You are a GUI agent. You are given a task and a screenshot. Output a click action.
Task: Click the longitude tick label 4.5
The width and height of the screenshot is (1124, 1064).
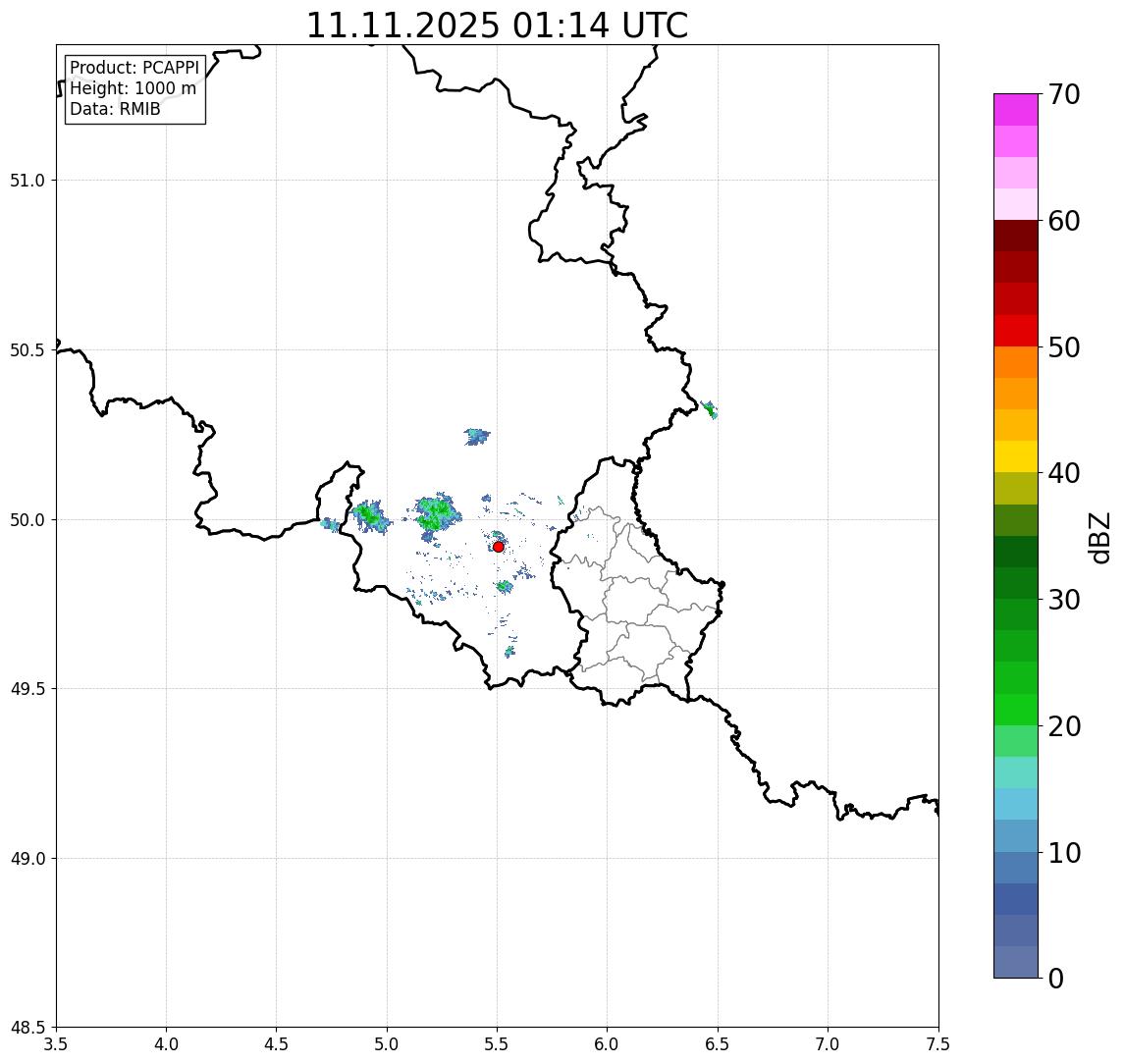[277, 1044]
